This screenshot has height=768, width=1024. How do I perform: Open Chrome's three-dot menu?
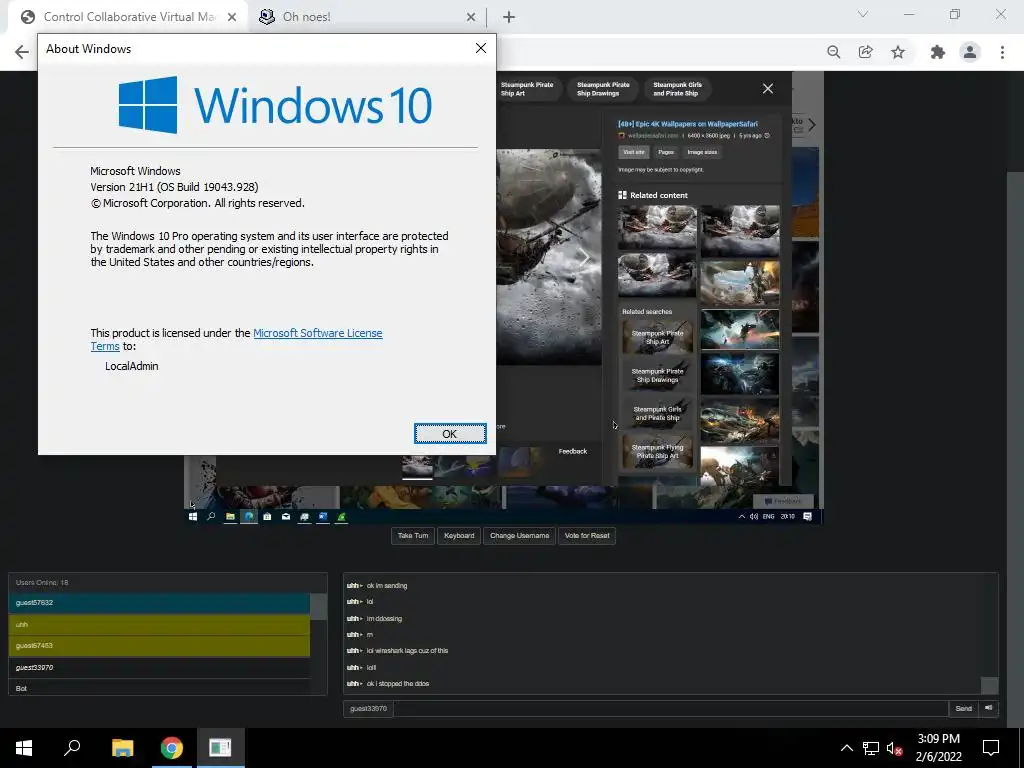1002,52
